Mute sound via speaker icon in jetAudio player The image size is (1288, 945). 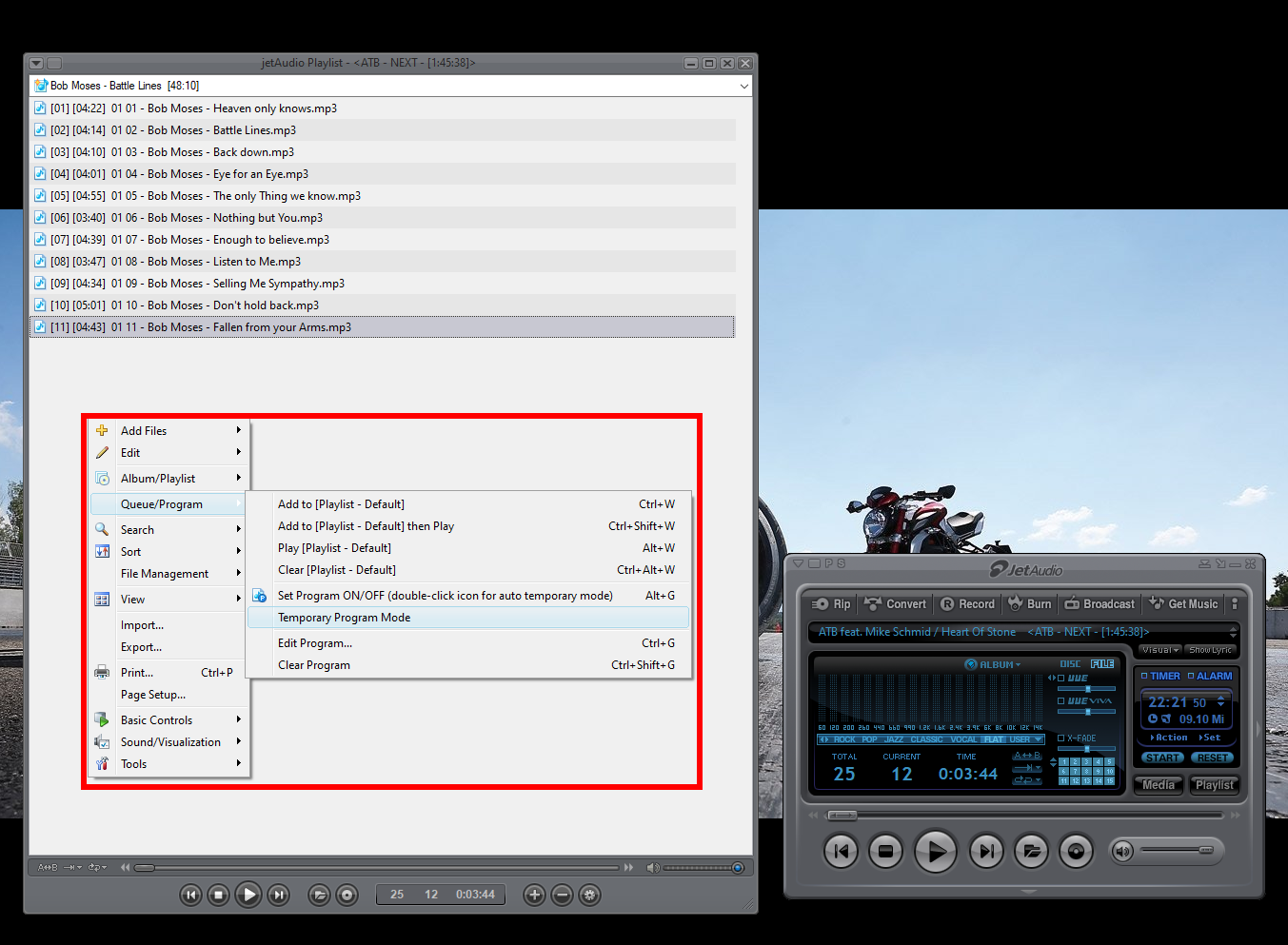pos(1122,851)
